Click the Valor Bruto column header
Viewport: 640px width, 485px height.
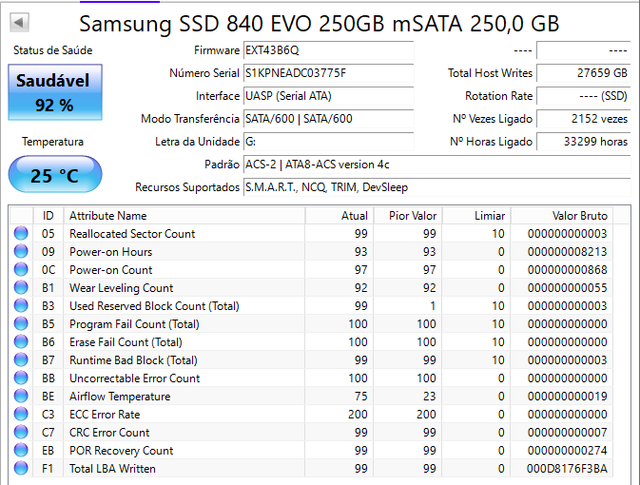coord(562,216)
